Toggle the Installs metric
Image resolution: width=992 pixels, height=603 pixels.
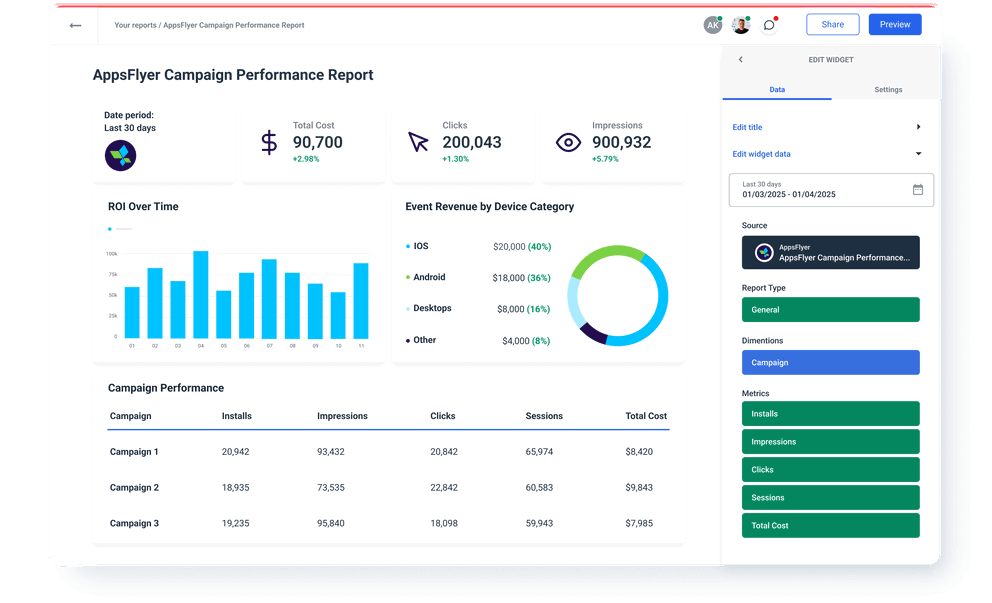coord(830,413)
